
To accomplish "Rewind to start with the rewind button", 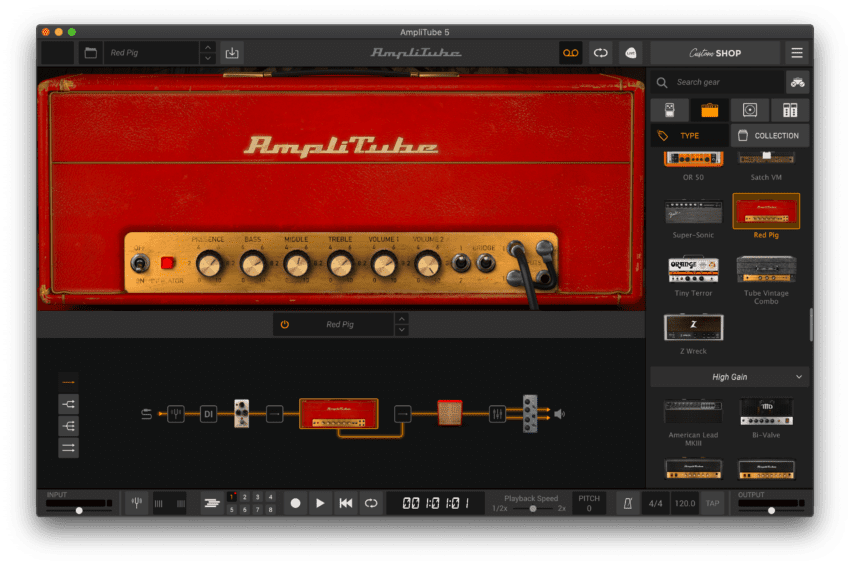I will coord(346,503).
